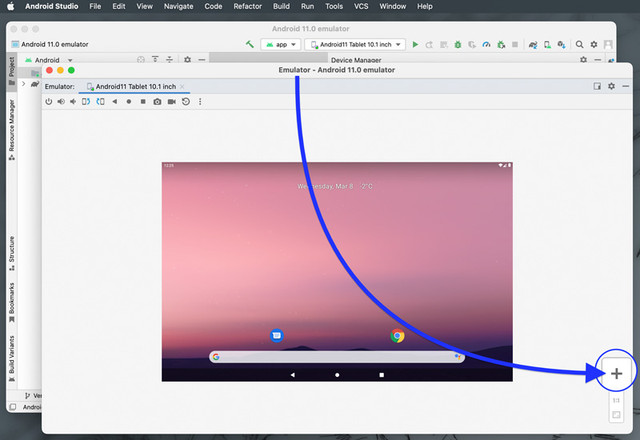Open the Android11 Tablet device selector dropdown
Image resolution: width=640 pixels, height=440 pixels.
coord(355,44)
